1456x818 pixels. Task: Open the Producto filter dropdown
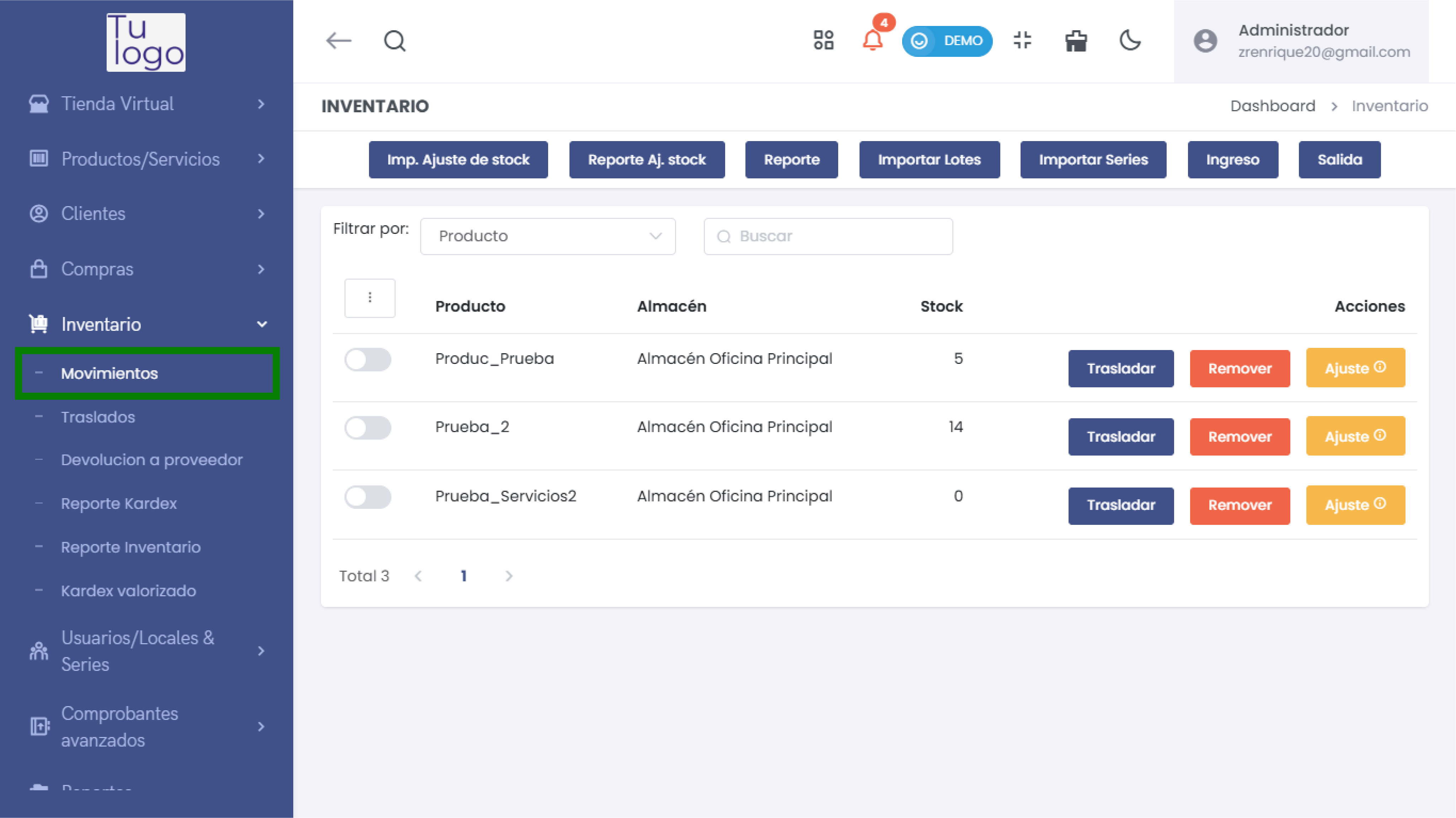pyautogui.click(x=548, y=236)
